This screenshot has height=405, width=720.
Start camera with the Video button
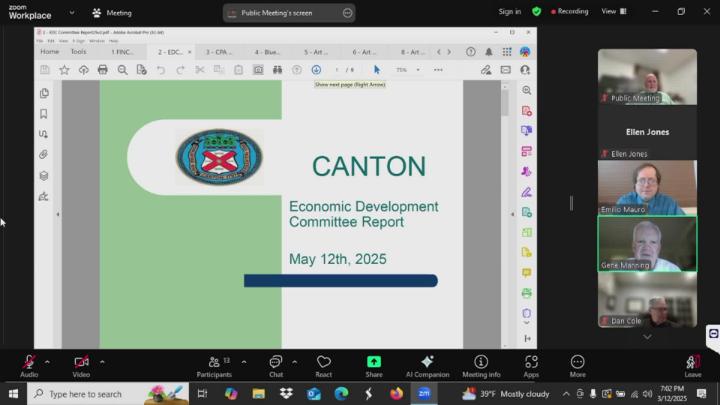[x=81, y=366]
